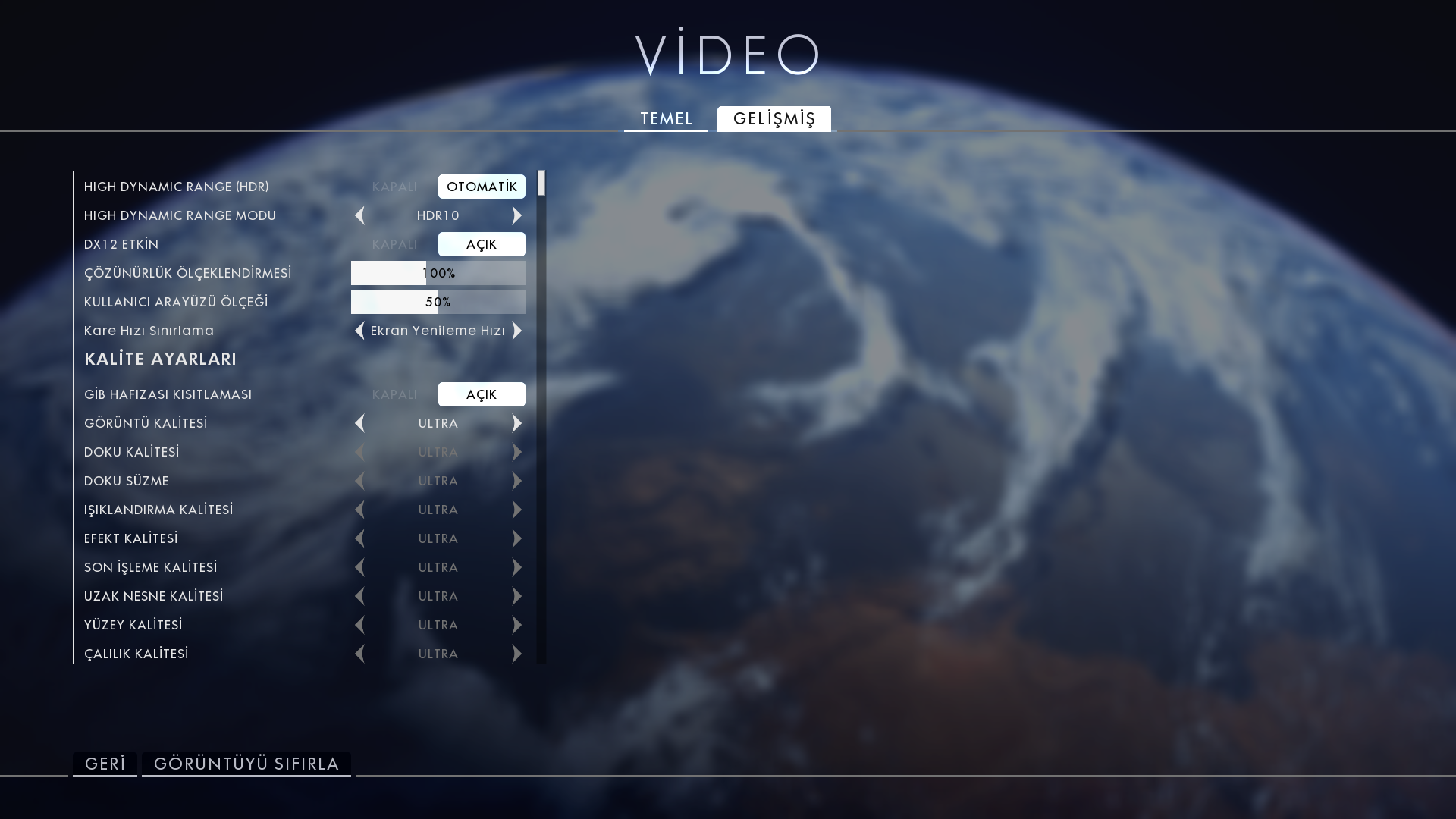The image size is (1456, 819).
Task: Turn off GİB Hafızası Kısıtlaması
Action: (x=394, y=394)
